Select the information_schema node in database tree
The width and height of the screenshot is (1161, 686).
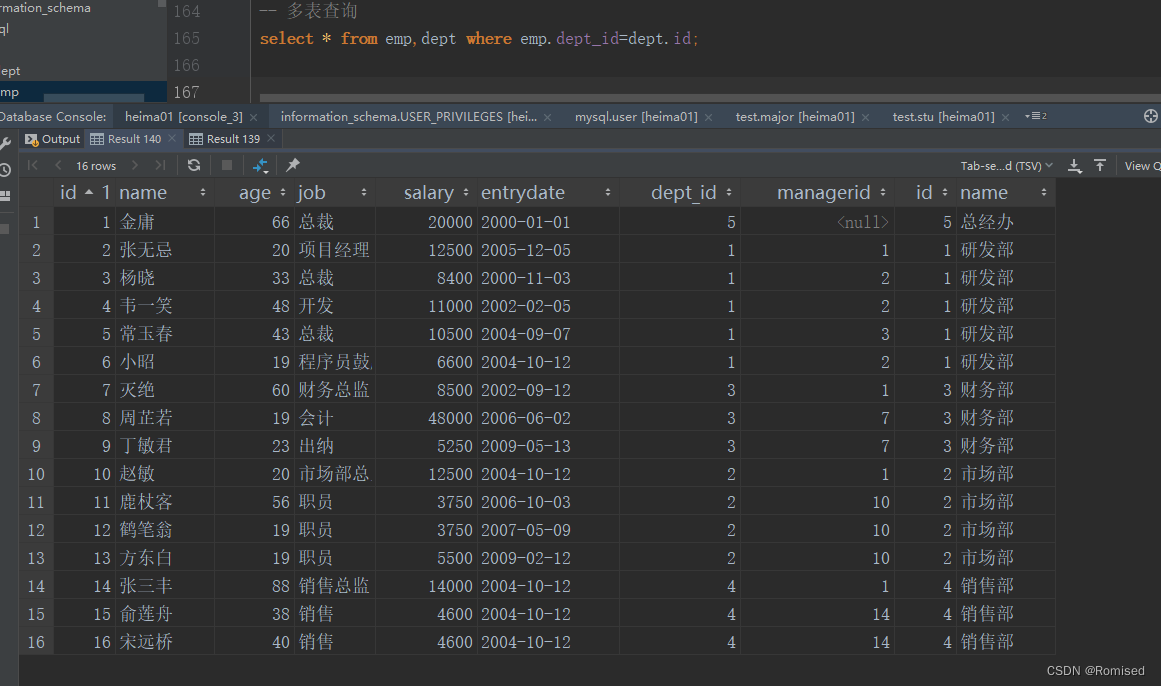tap(45, 8)
